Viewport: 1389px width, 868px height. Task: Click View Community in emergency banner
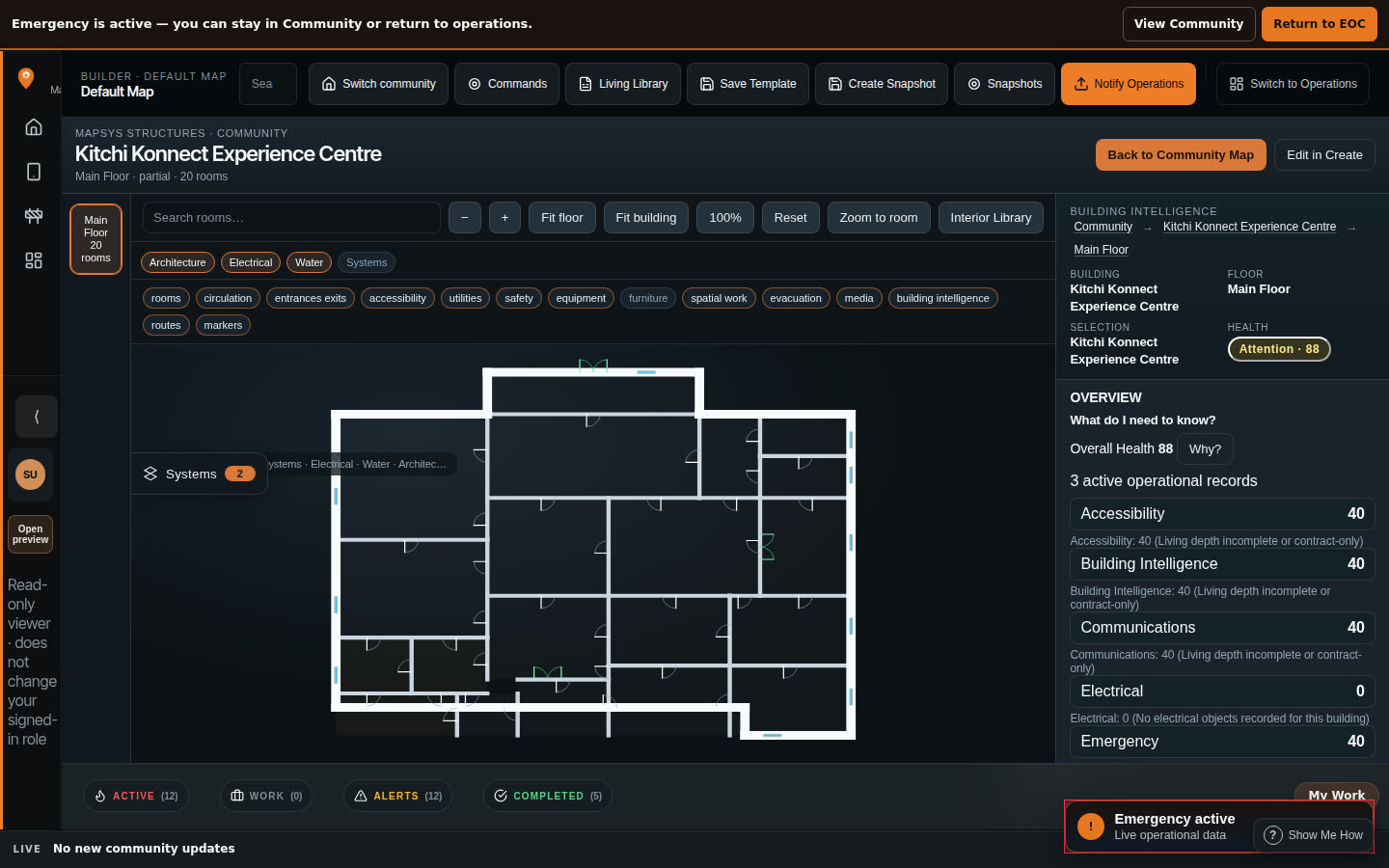[1188, 24]
